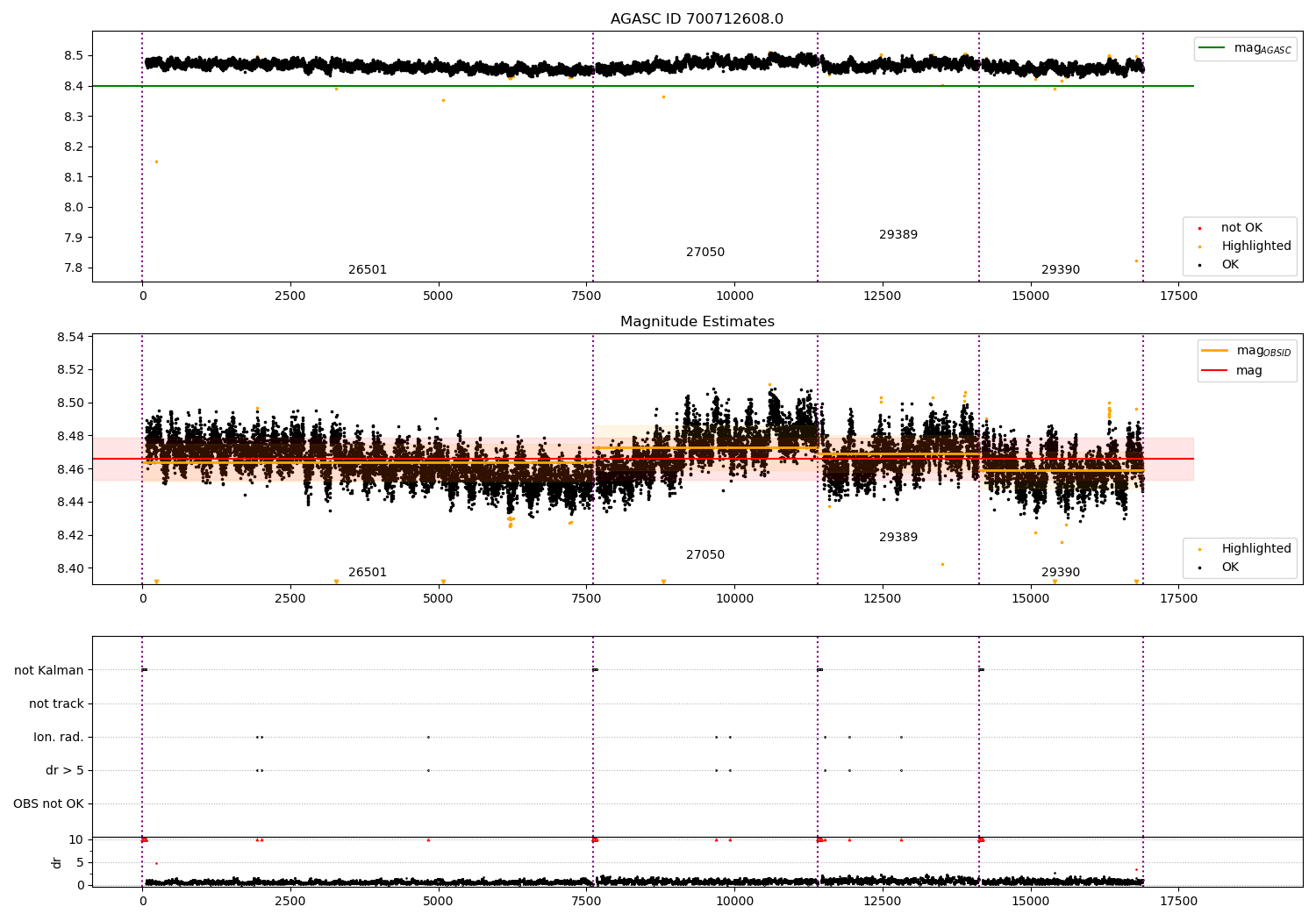Click y-axis tick 8.40 in middle plot
The image size is (1316, 921).
coord(69,568)
